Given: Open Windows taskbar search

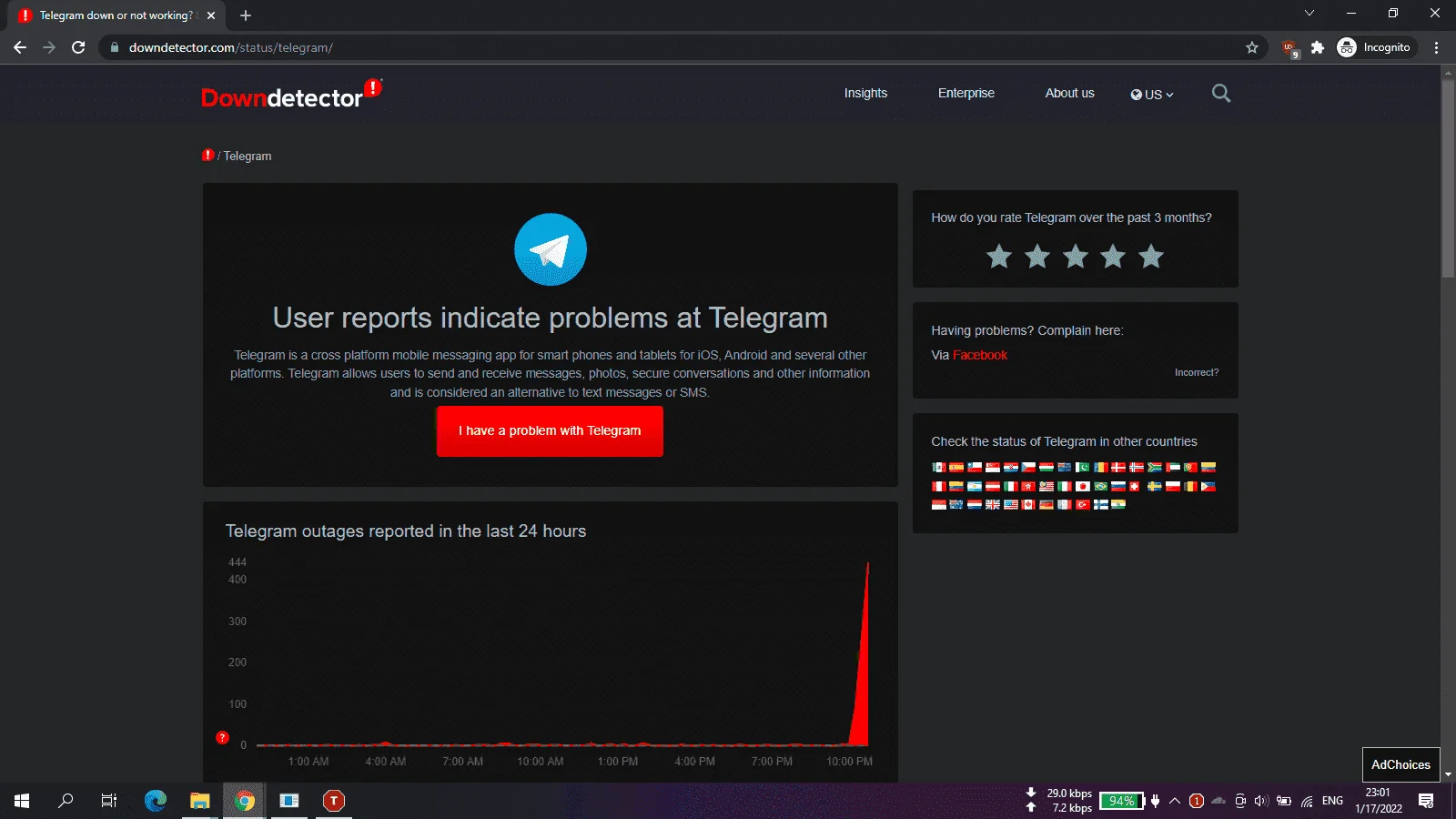Looking at the screenshot, I should pos(66,801).
